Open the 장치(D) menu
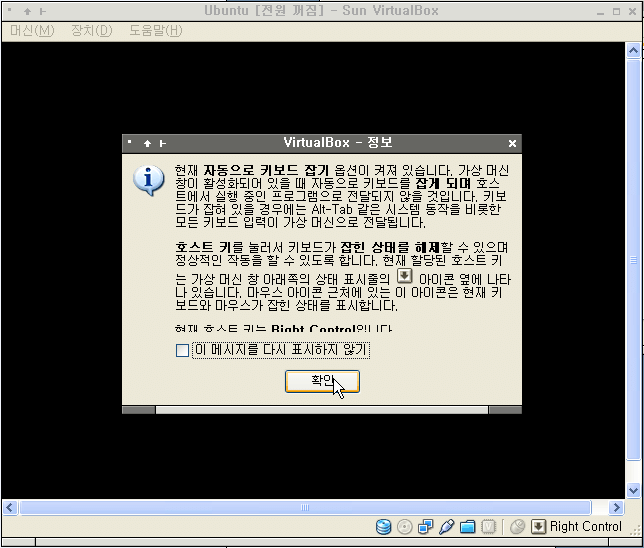 tap(92, 30)
